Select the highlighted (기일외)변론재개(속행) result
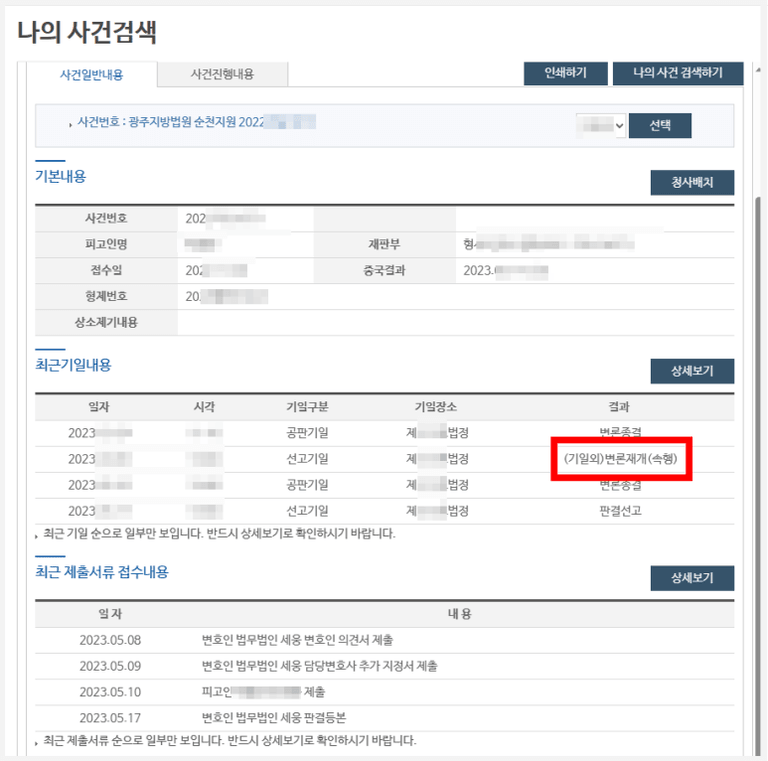Image resolution: width=768 pixels, height=761 pixels. pos(621,459)
